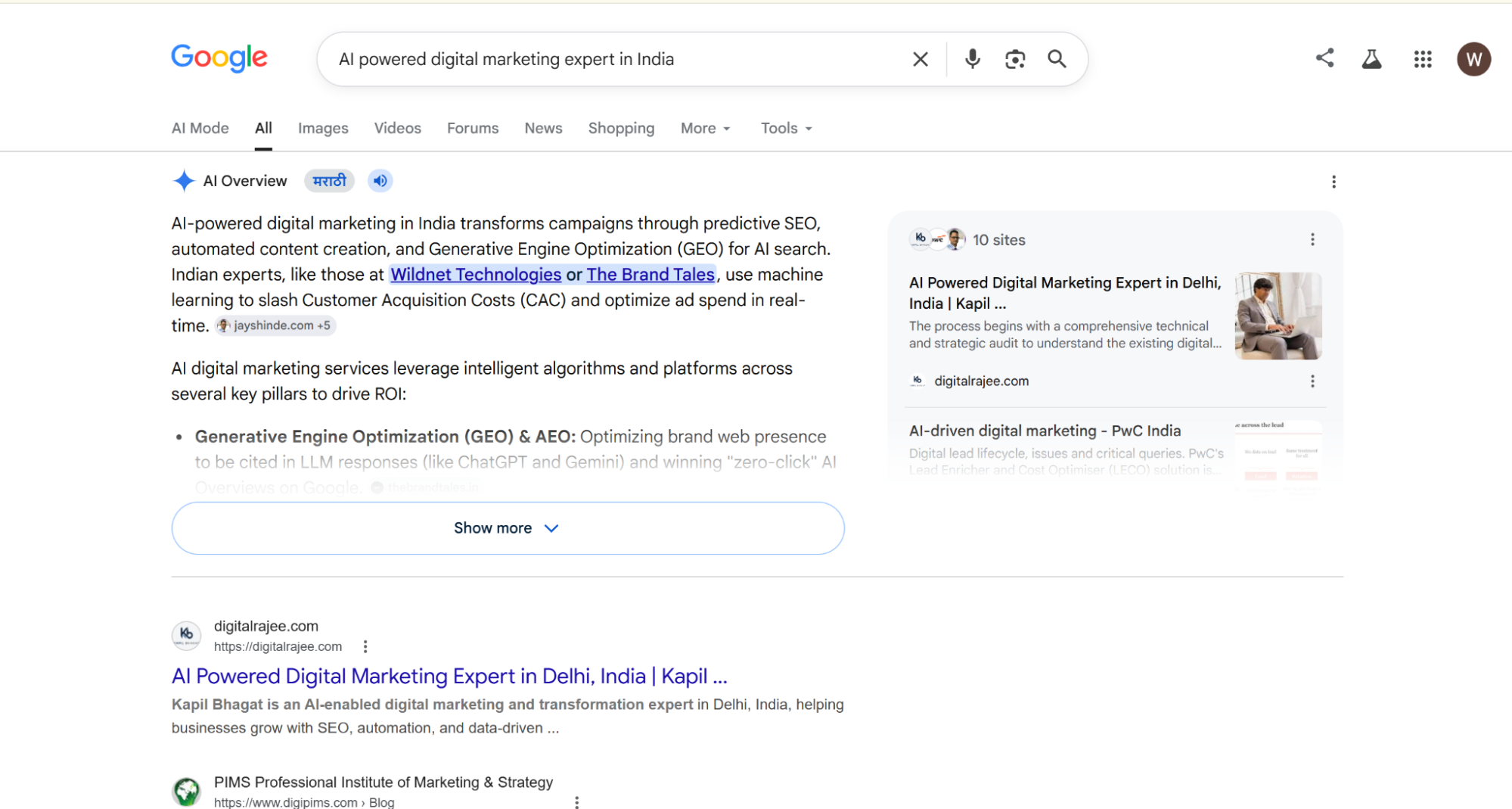The image size is (1512, 809).
Task: Switch to the Forums tab
Action: [473, 128]
